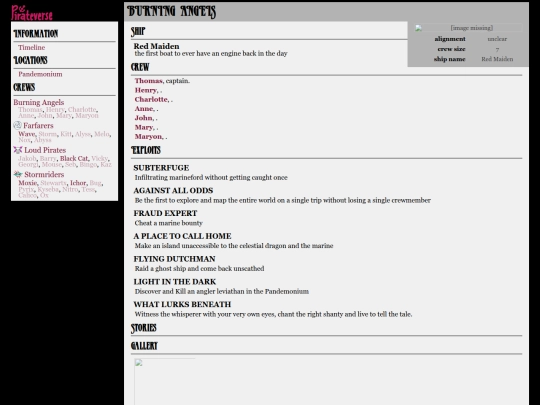Open Kaz under Loud Pirates

[x=106, y=164]
